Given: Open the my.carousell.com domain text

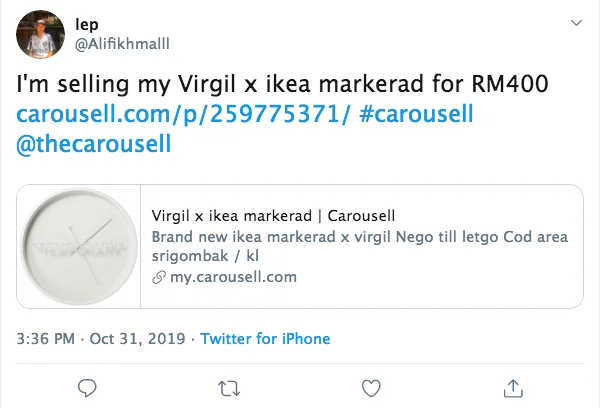Looking at the screenshot, I should (x=233, y=277).
